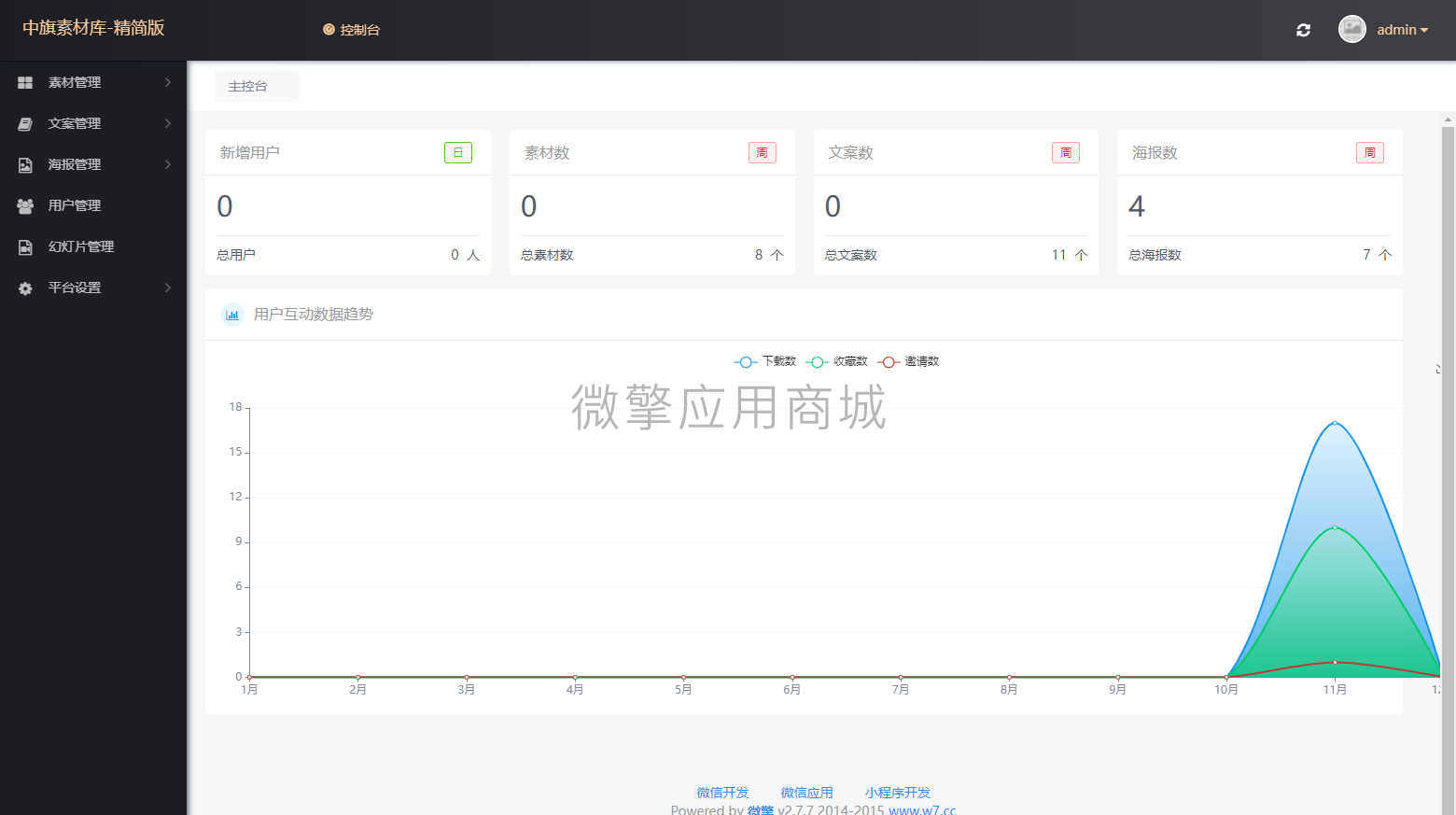This screenshot has height=815, width=1456.
Task: Click the 新增用户 card title
Action: (x=250, y=152)
